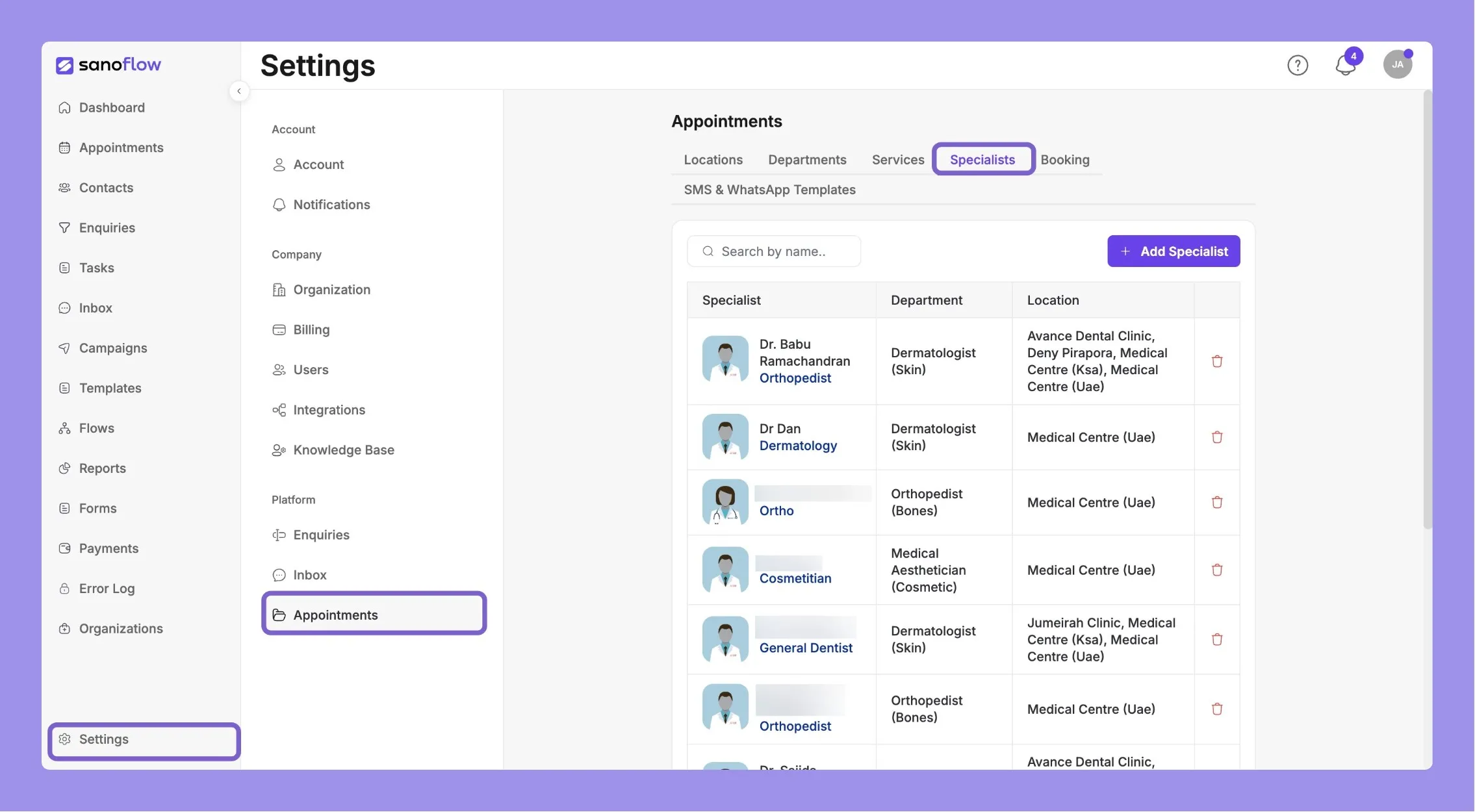This screenshot has height=812, width=1475.
Task: Click the trash icon in the bottom Orthopedist (Bones) row
Action: [x=1216, y=709]
